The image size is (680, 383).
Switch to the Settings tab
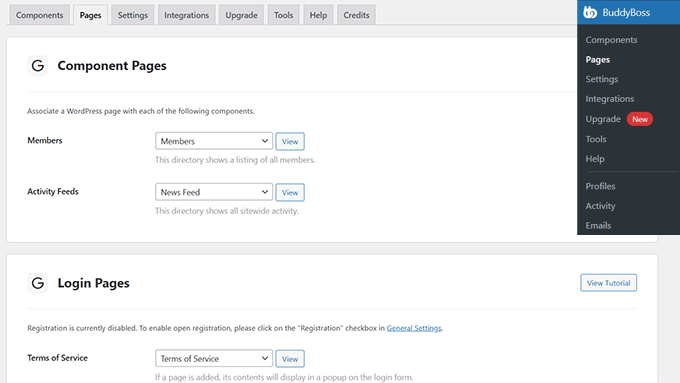133,15
